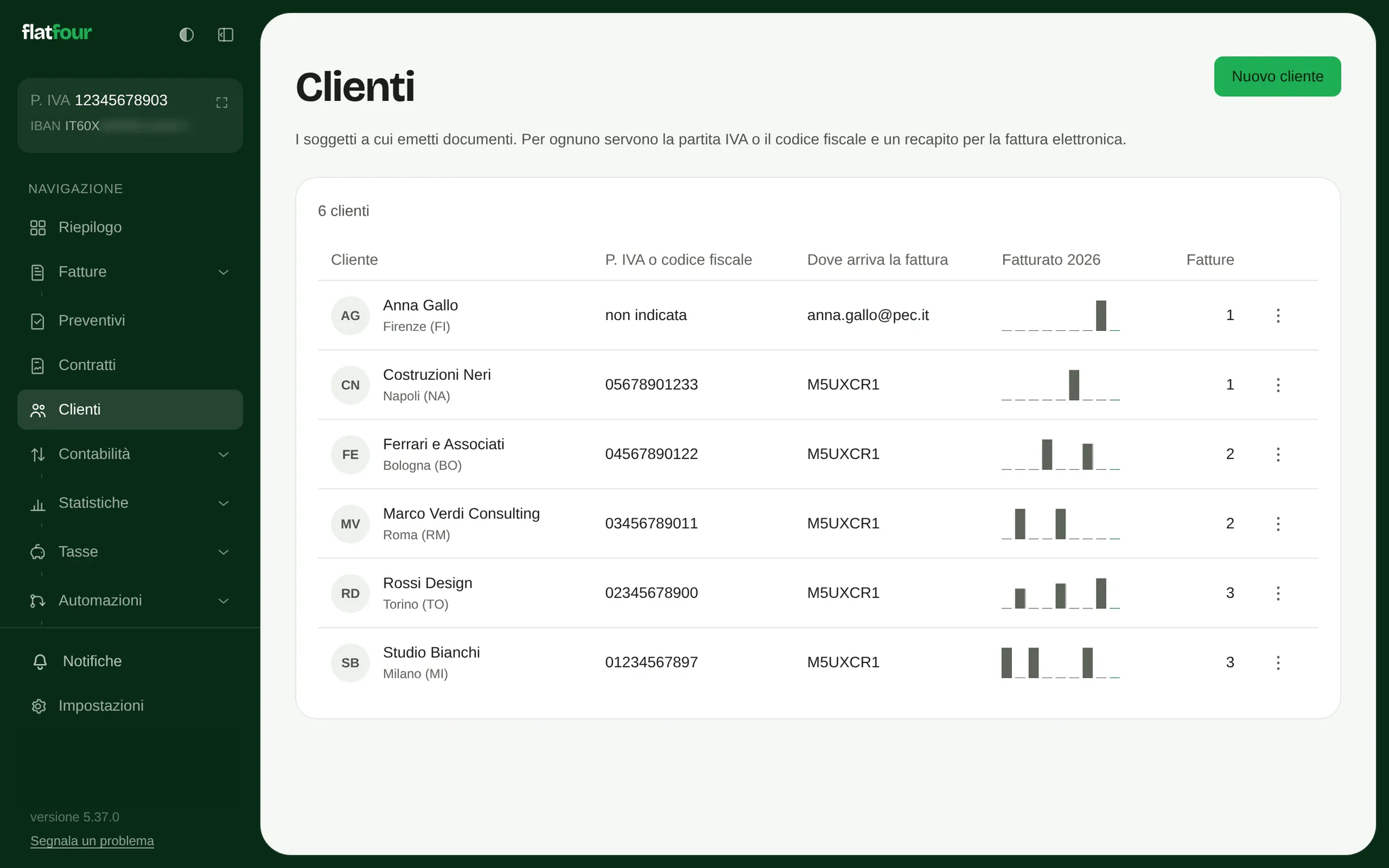Open the actions menu for Studio Bianchi
Viewport: 1389px width, 868px height.
[x=1278, y=663]
